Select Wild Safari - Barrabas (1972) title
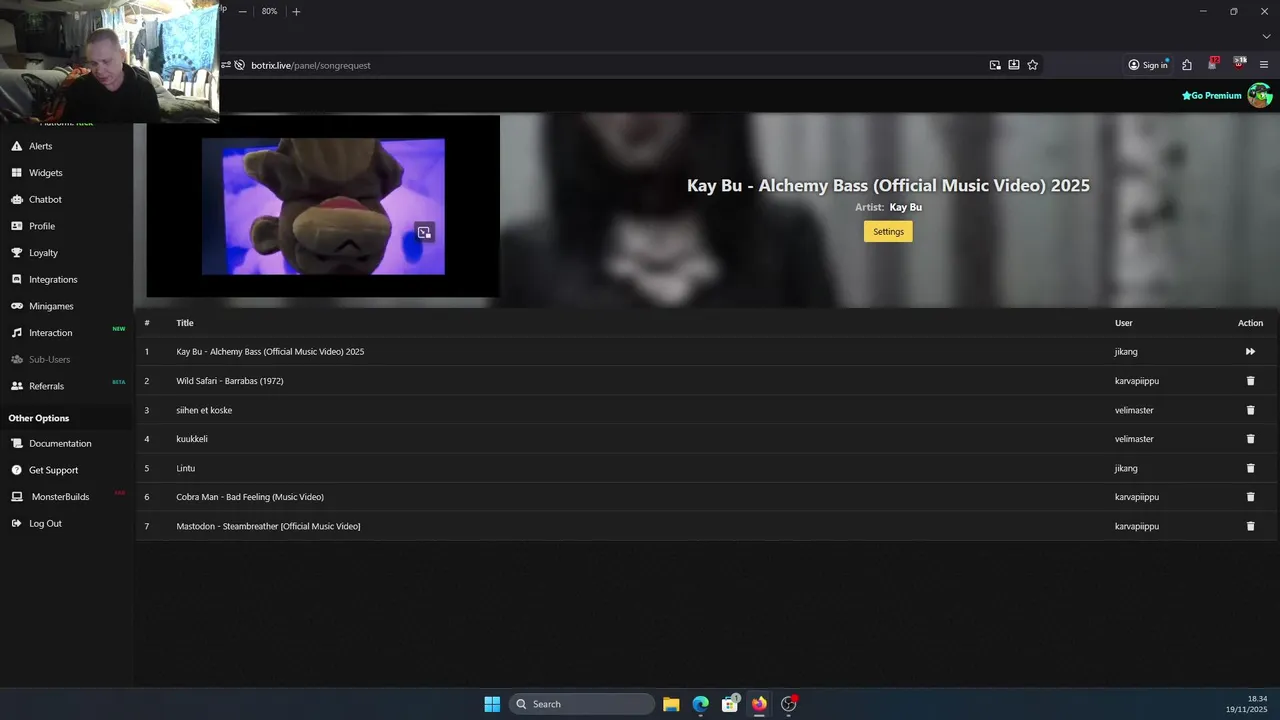1280x720 pixels. 230,381
